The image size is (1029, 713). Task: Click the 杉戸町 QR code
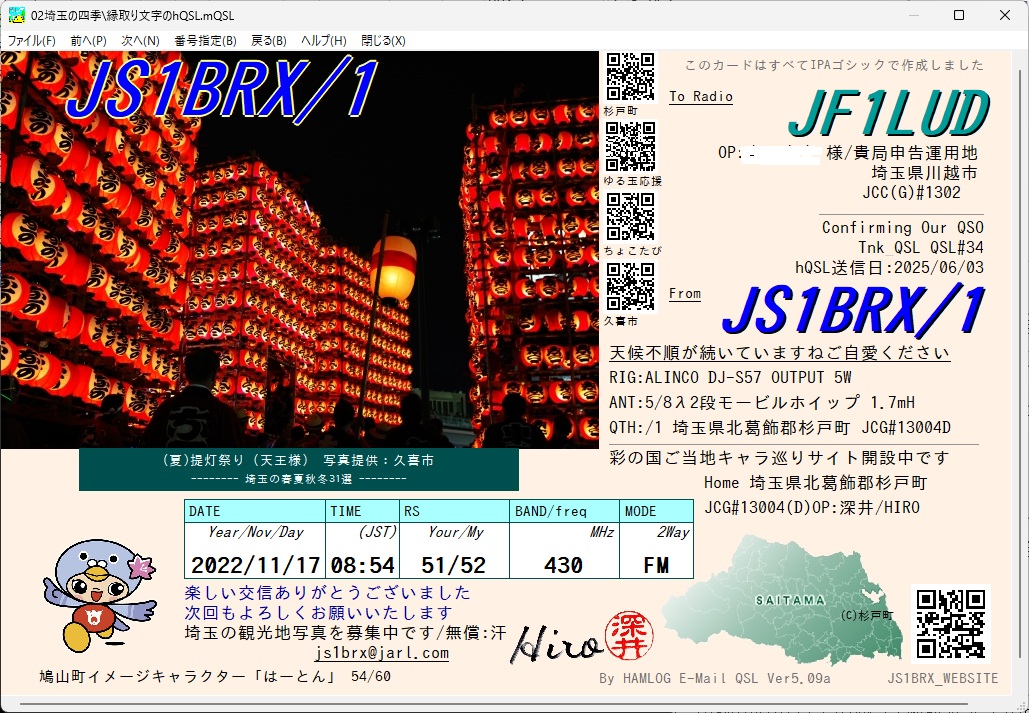pos(630,78)
